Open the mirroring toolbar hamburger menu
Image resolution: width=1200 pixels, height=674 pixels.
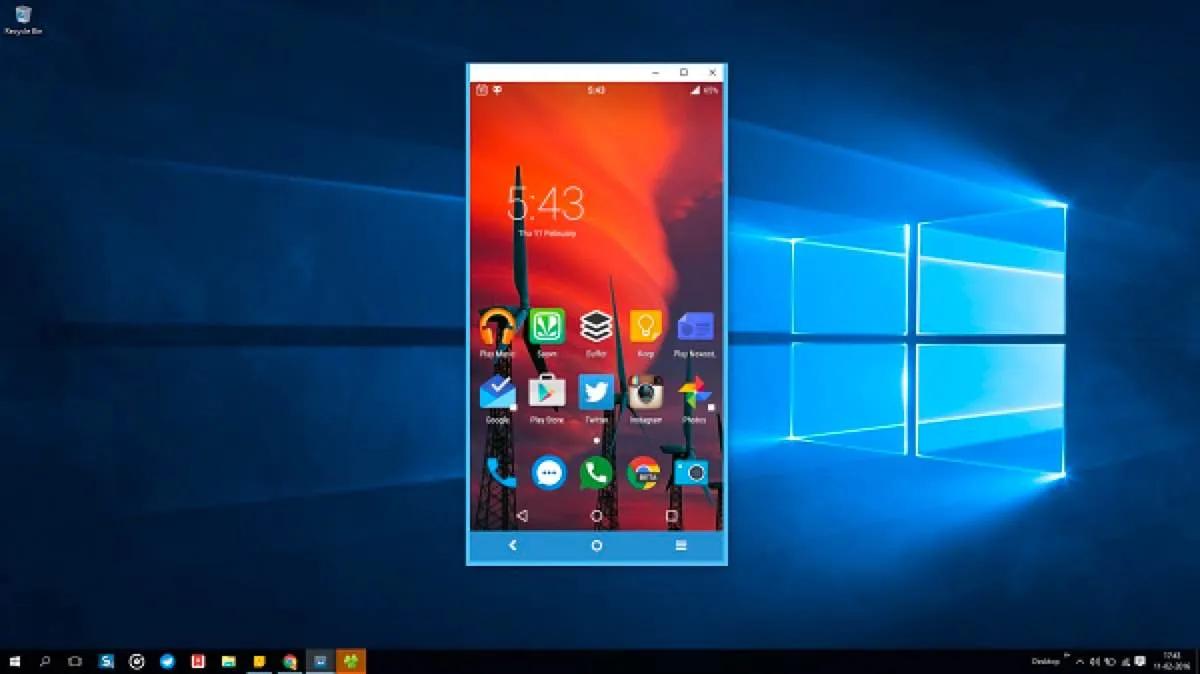tap(678, 546)
